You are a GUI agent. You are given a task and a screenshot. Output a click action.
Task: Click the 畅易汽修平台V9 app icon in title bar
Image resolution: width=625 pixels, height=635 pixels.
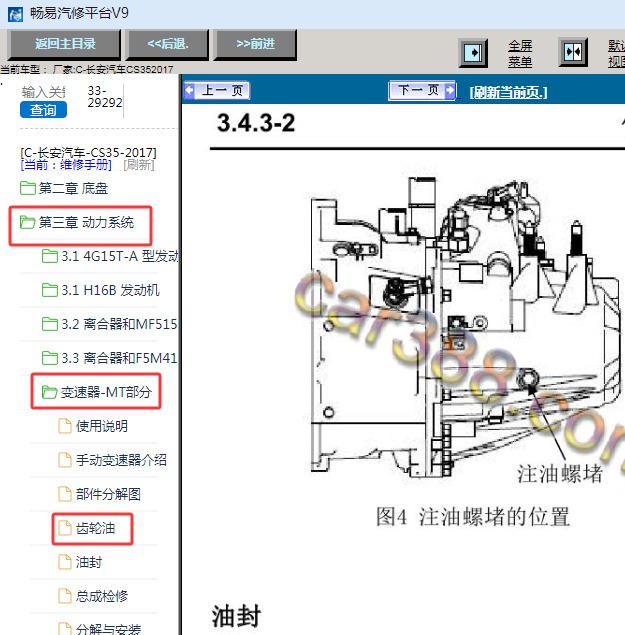click(x=15, y=14)
